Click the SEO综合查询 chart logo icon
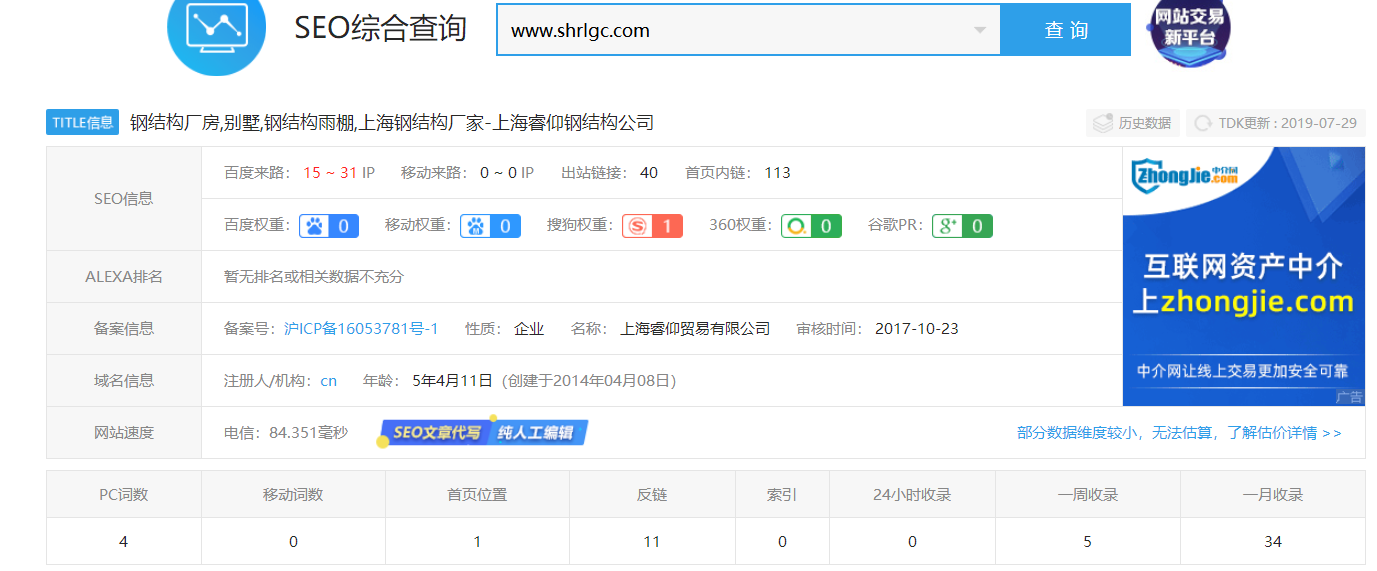 pos(216,30)
